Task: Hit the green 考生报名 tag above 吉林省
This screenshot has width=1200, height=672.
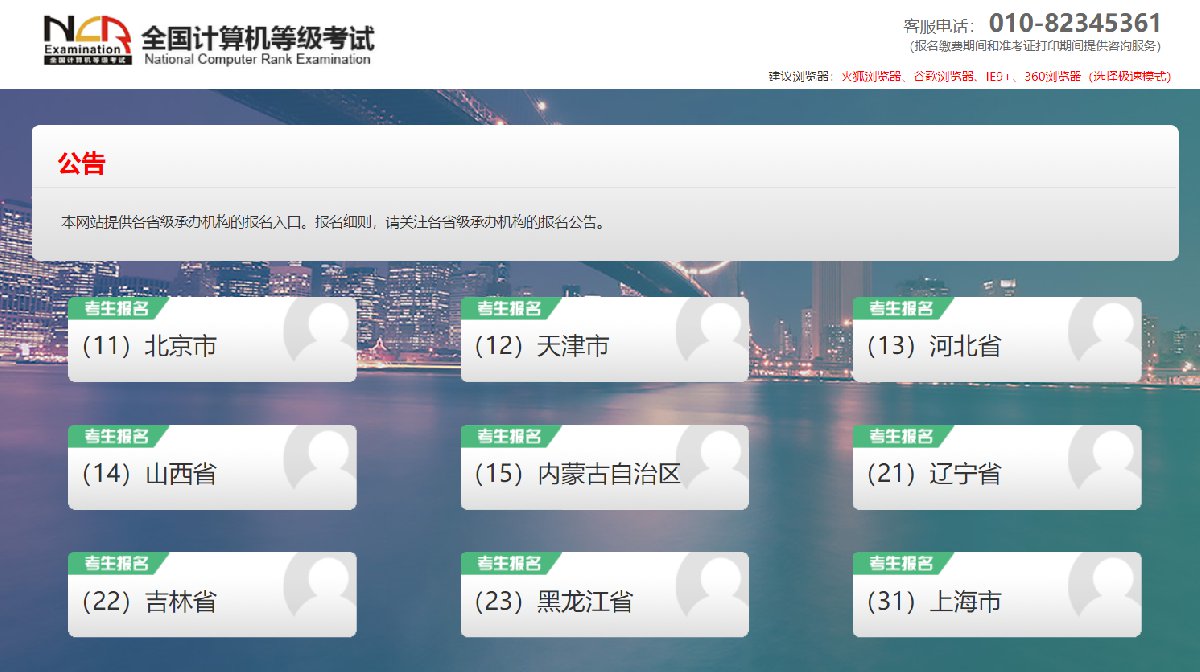Action: [x=116, y=564]
